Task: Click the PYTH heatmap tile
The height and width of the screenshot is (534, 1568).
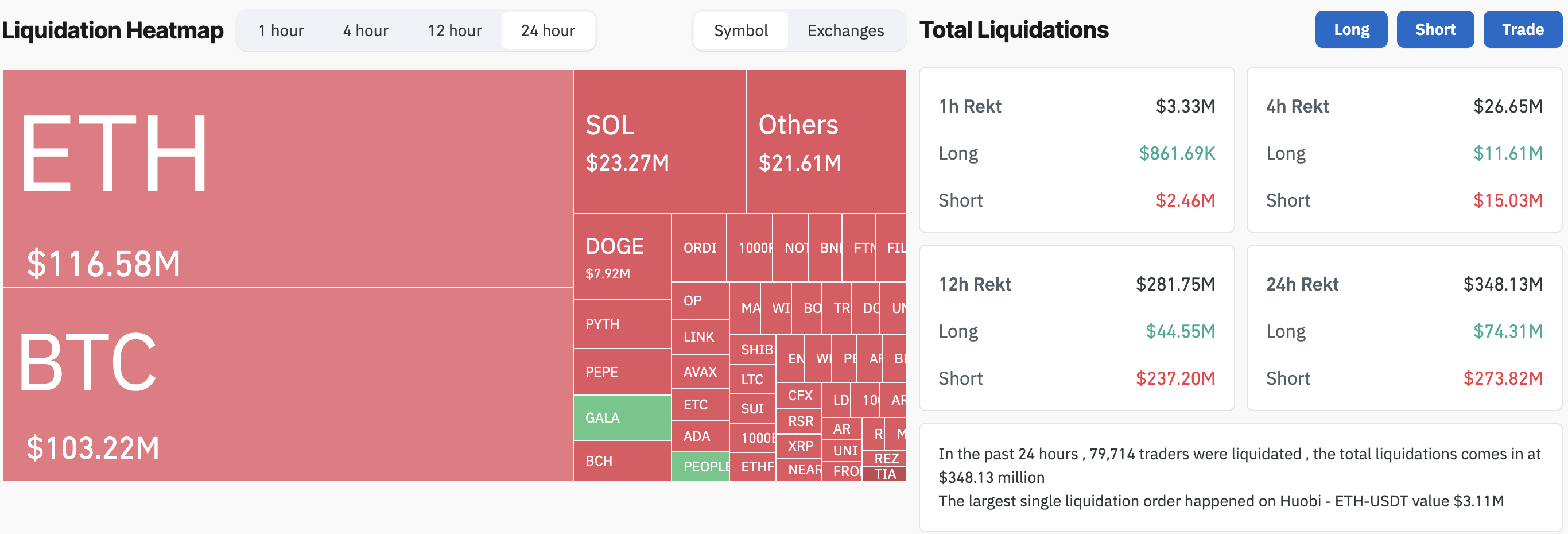Action: (x=622, y=324)
